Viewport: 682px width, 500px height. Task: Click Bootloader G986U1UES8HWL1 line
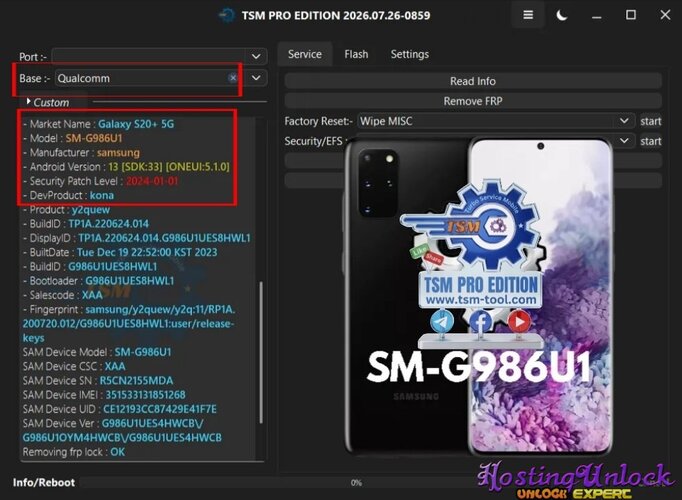click(x=98, y=281)
